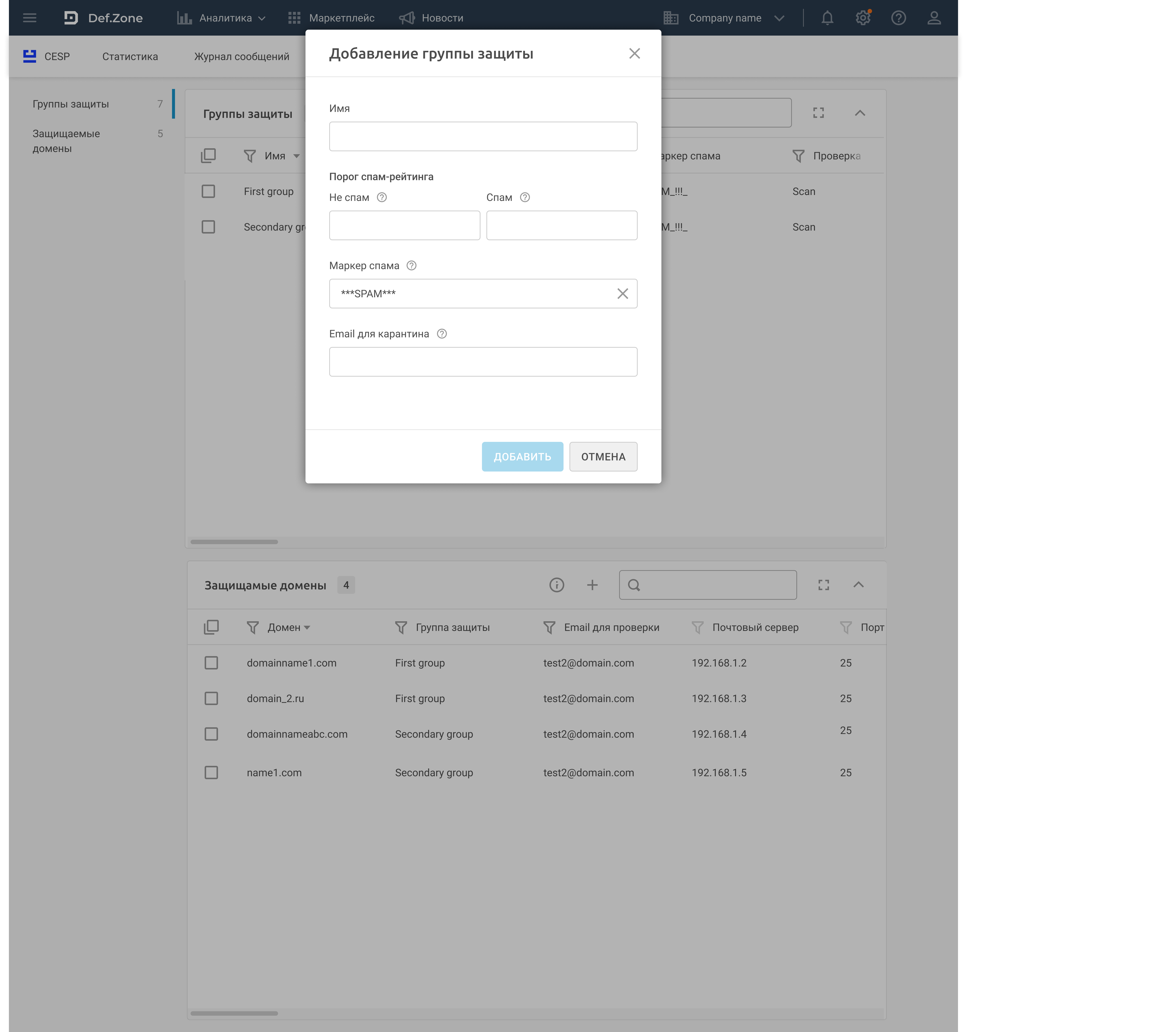The width and height of the screenshot is (1176, 1032).
Task: Open the Статистика tab
Action: click(x=130, y=56)
